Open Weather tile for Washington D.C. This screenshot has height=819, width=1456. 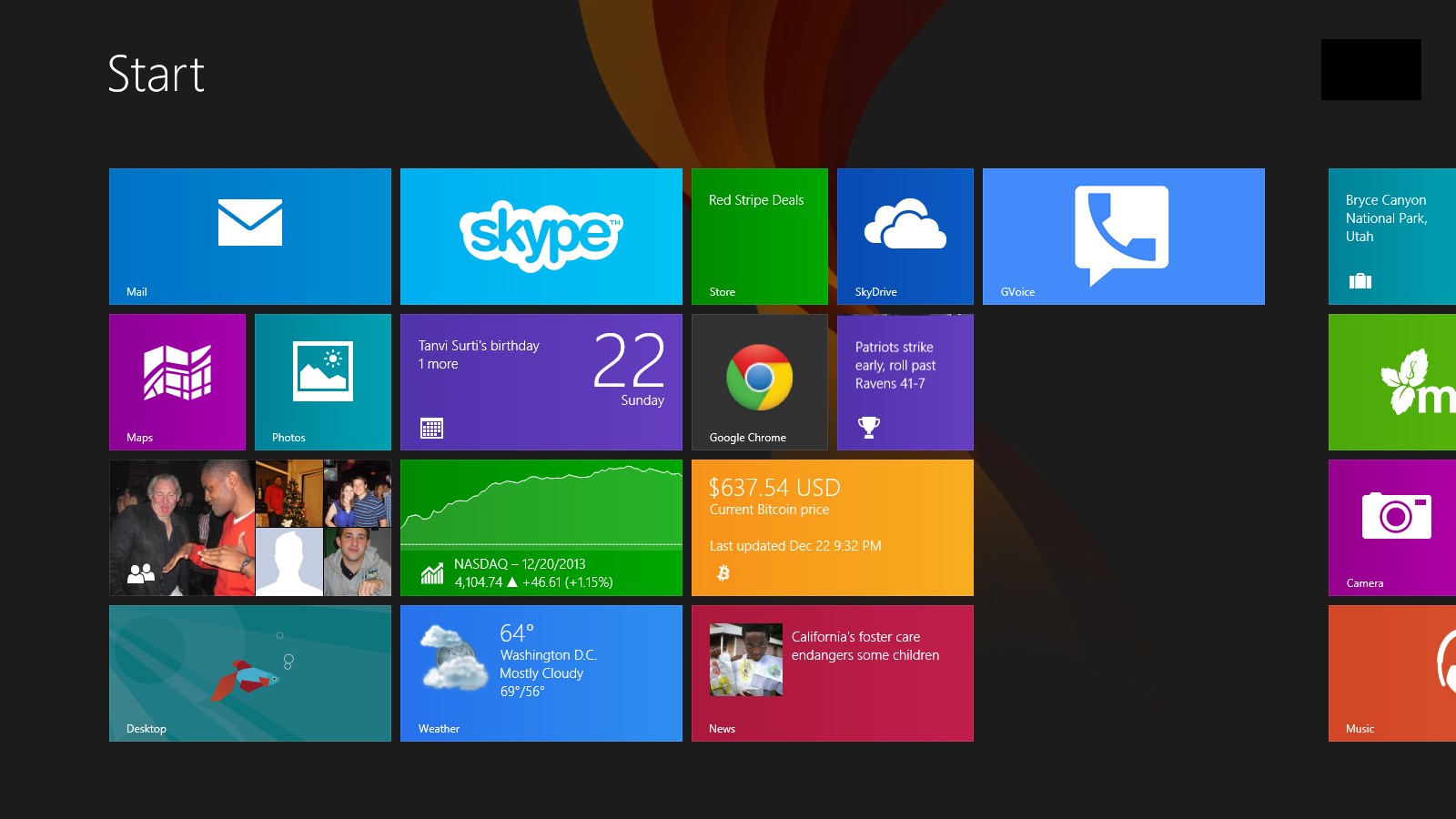[541, 672]
